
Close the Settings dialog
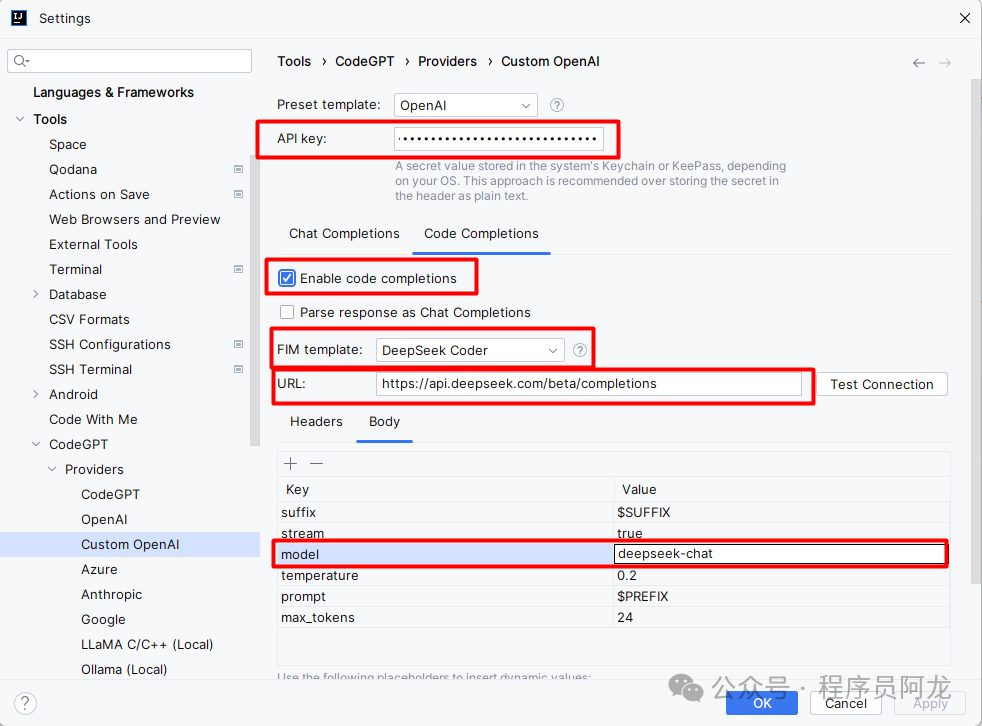click(x=964, y=18)
